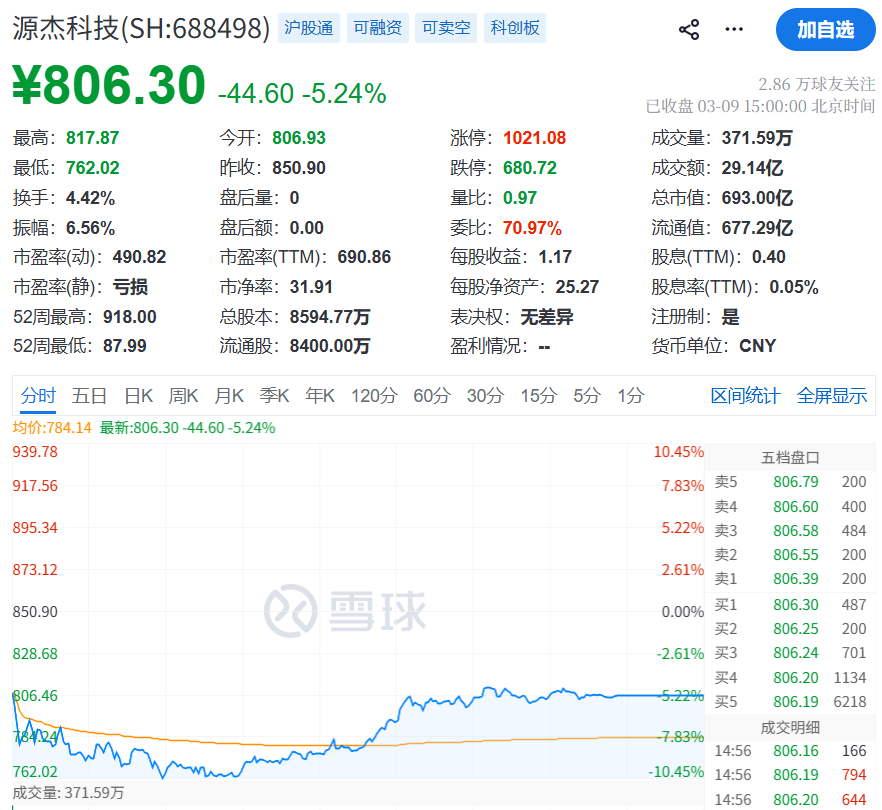Select the 日K daily candlestick tab
The width and height of the screenshot is (882, 810).
point(138,395)
